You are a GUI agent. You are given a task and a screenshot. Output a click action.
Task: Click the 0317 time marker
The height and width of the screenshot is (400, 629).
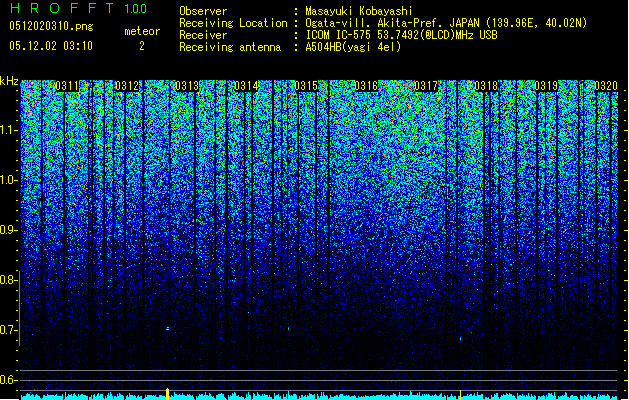(426, 86)
